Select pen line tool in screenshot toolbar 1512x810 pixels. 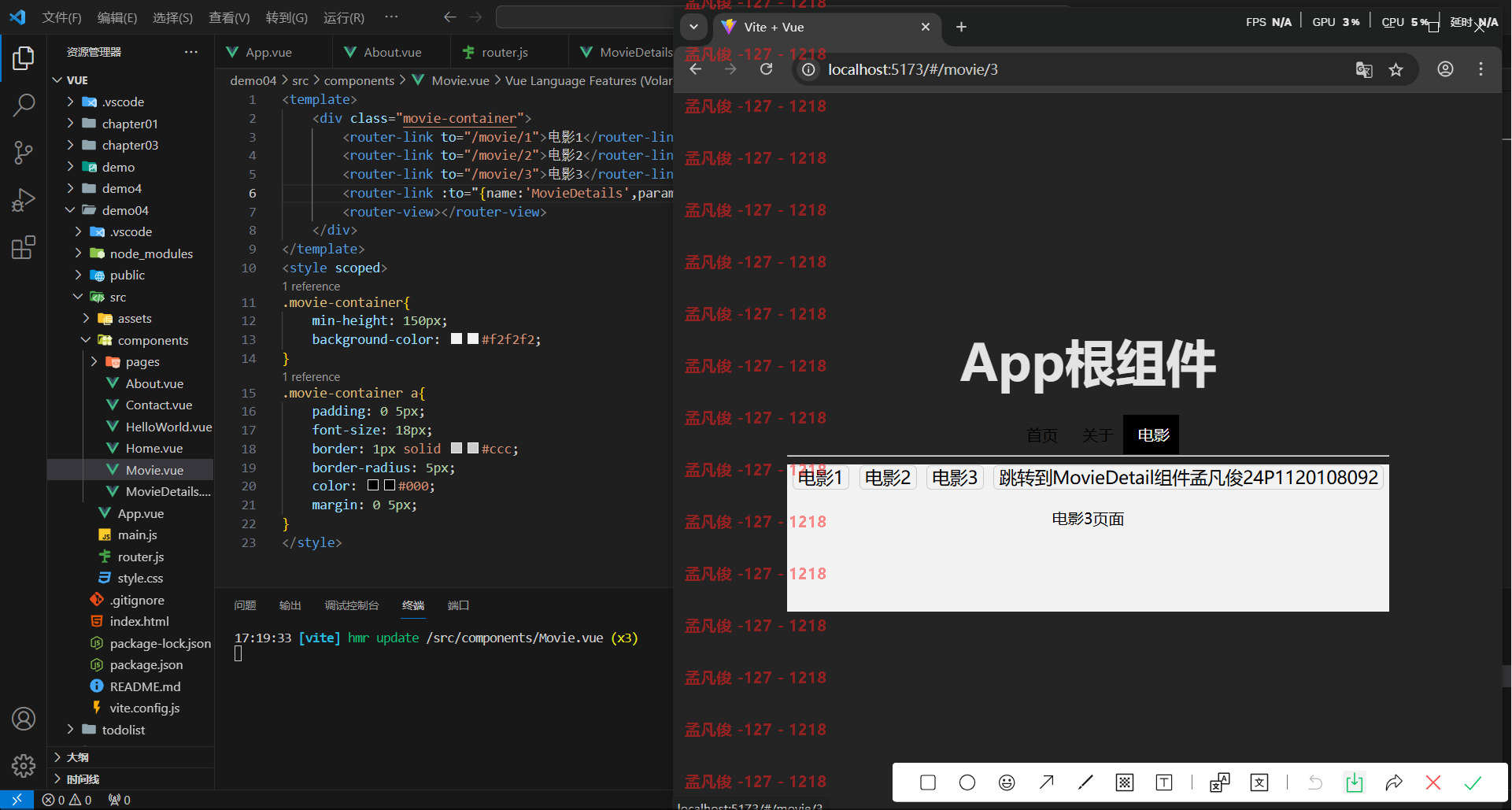(1085, 782)
